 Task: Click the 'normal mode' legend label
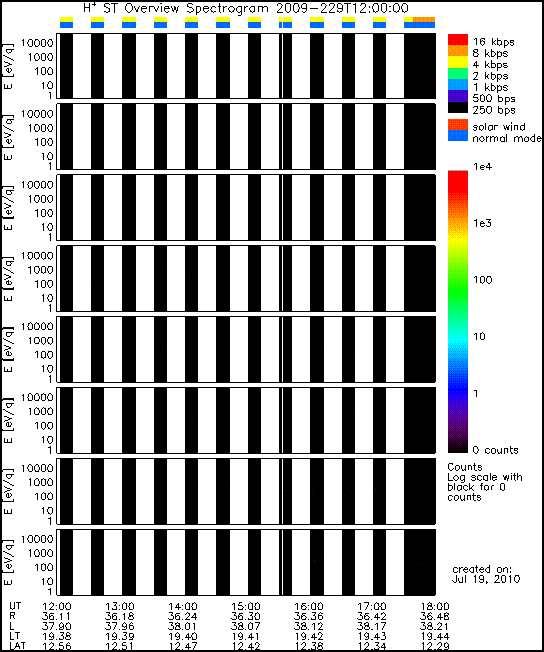pos(507,138)
